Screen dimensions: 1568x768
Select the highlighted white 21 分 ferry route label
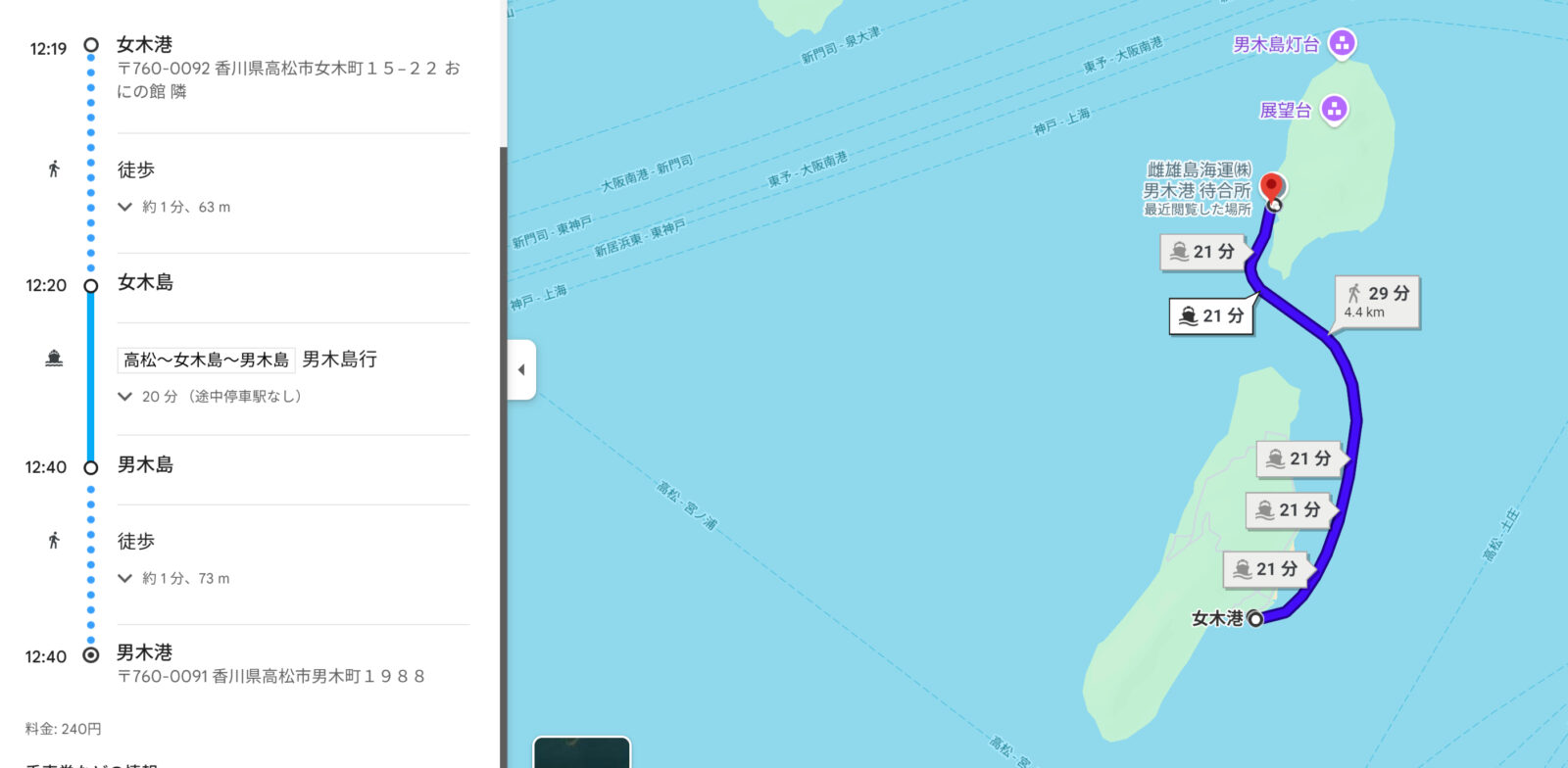pos(1212,315)
